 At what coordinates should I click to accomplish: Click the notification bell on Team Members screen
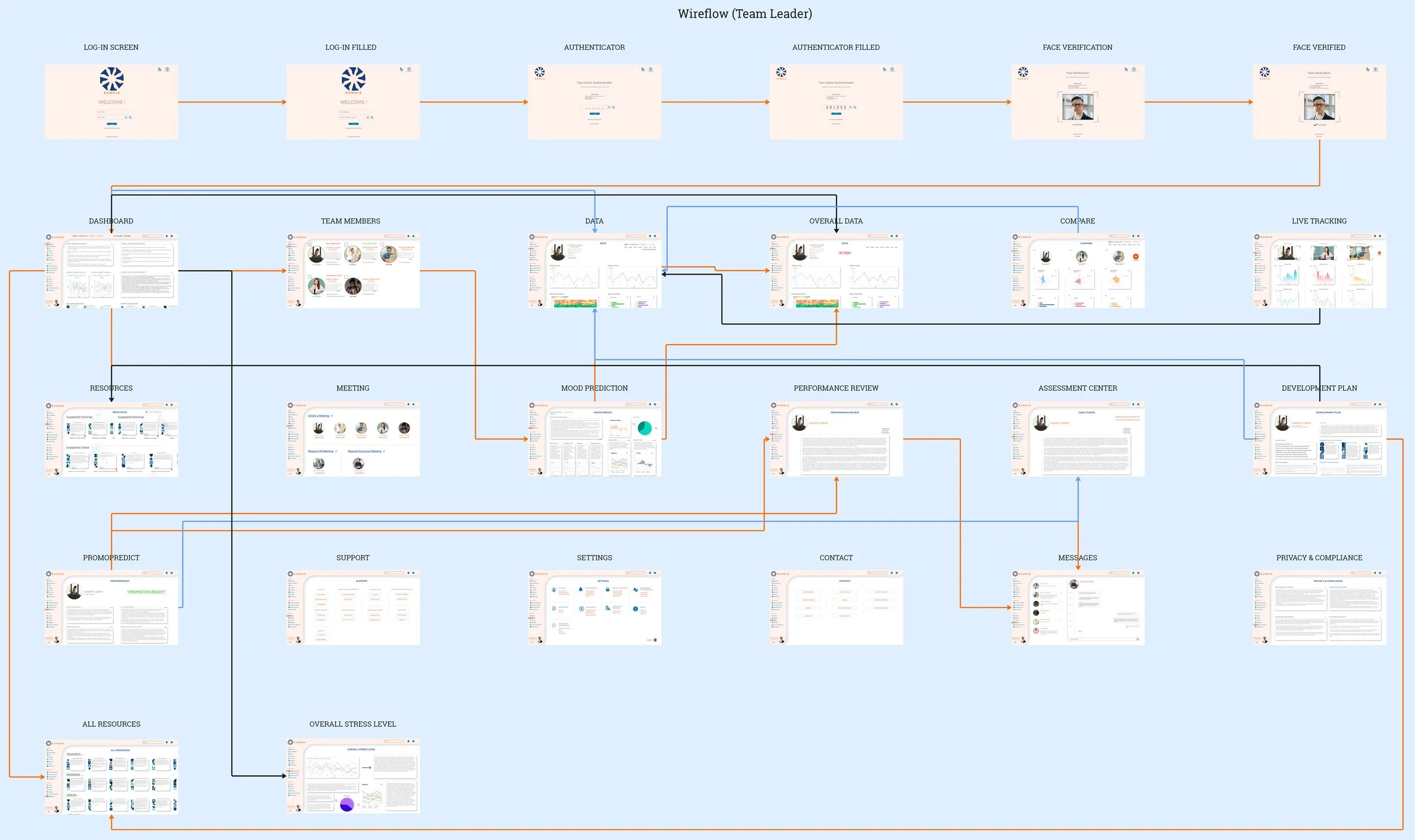408,236
